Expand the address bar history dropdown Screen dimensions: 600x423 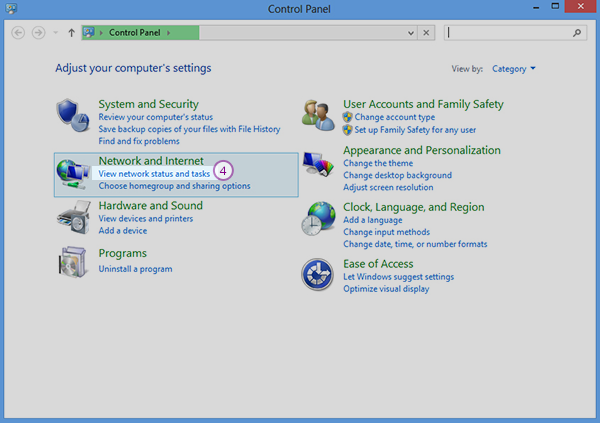411,33
